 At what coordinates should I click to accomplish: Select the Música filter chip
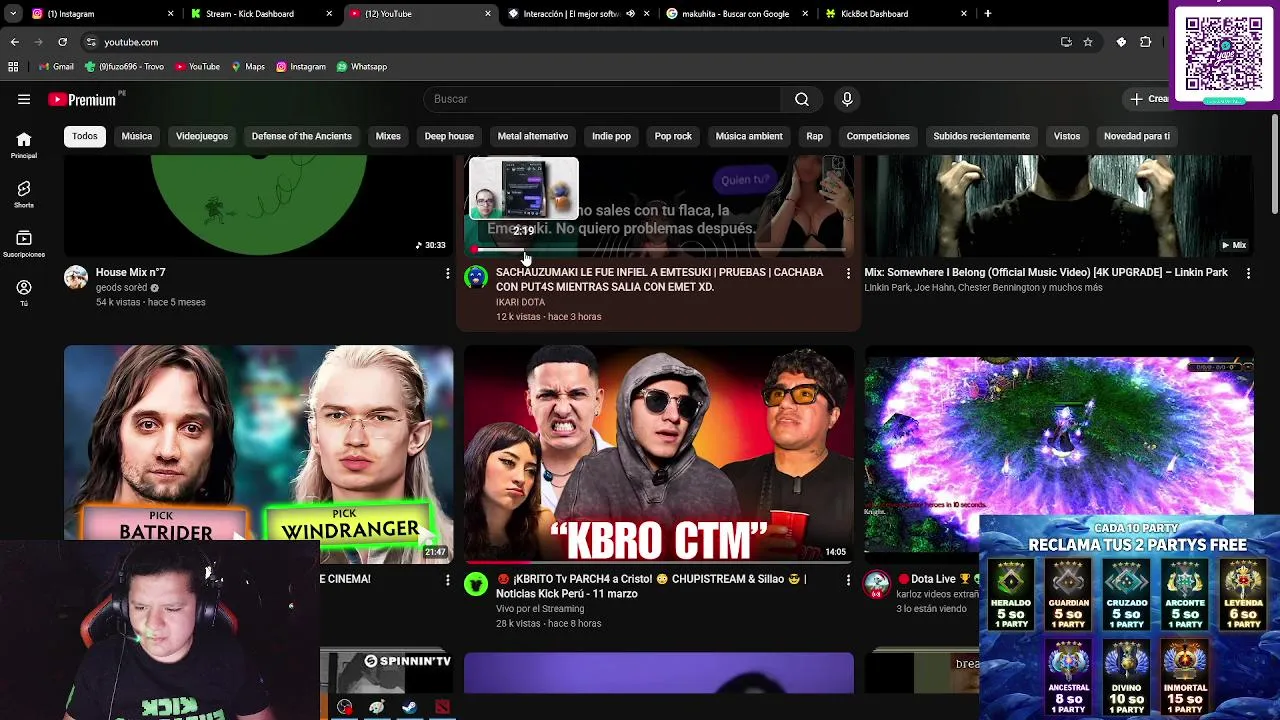[x=137, y=136]
